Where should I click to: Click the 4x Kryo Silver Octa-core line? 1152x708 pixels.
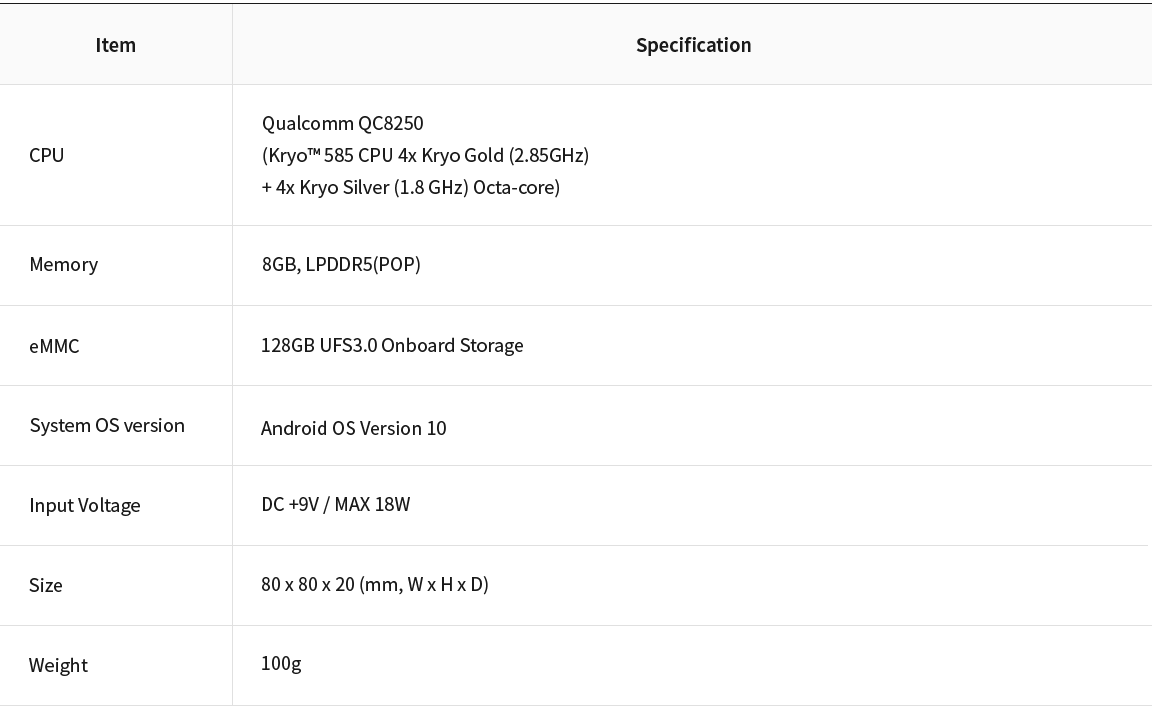[411, 187]
